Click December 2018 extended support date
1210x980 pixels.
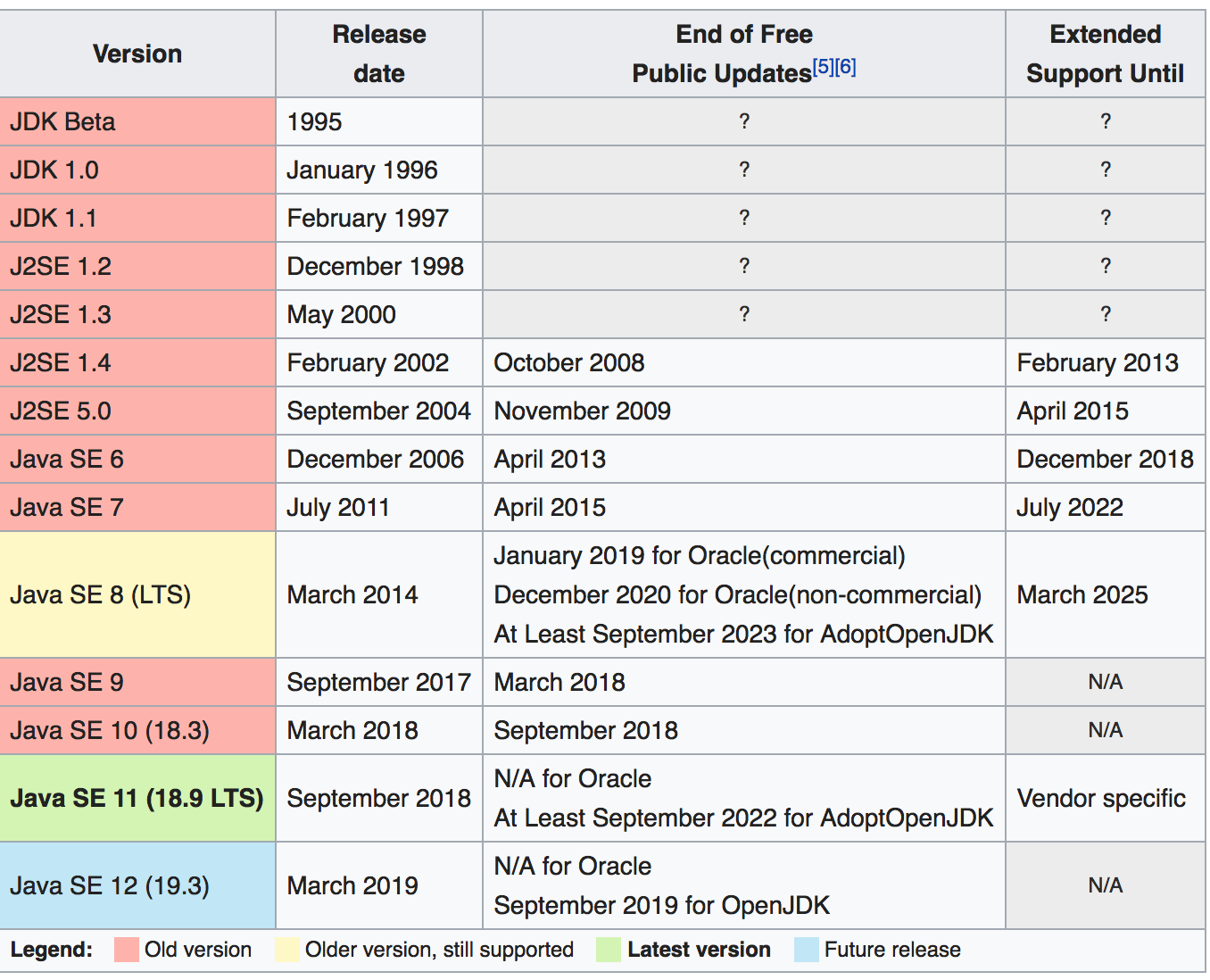(x=1105, y=459)
